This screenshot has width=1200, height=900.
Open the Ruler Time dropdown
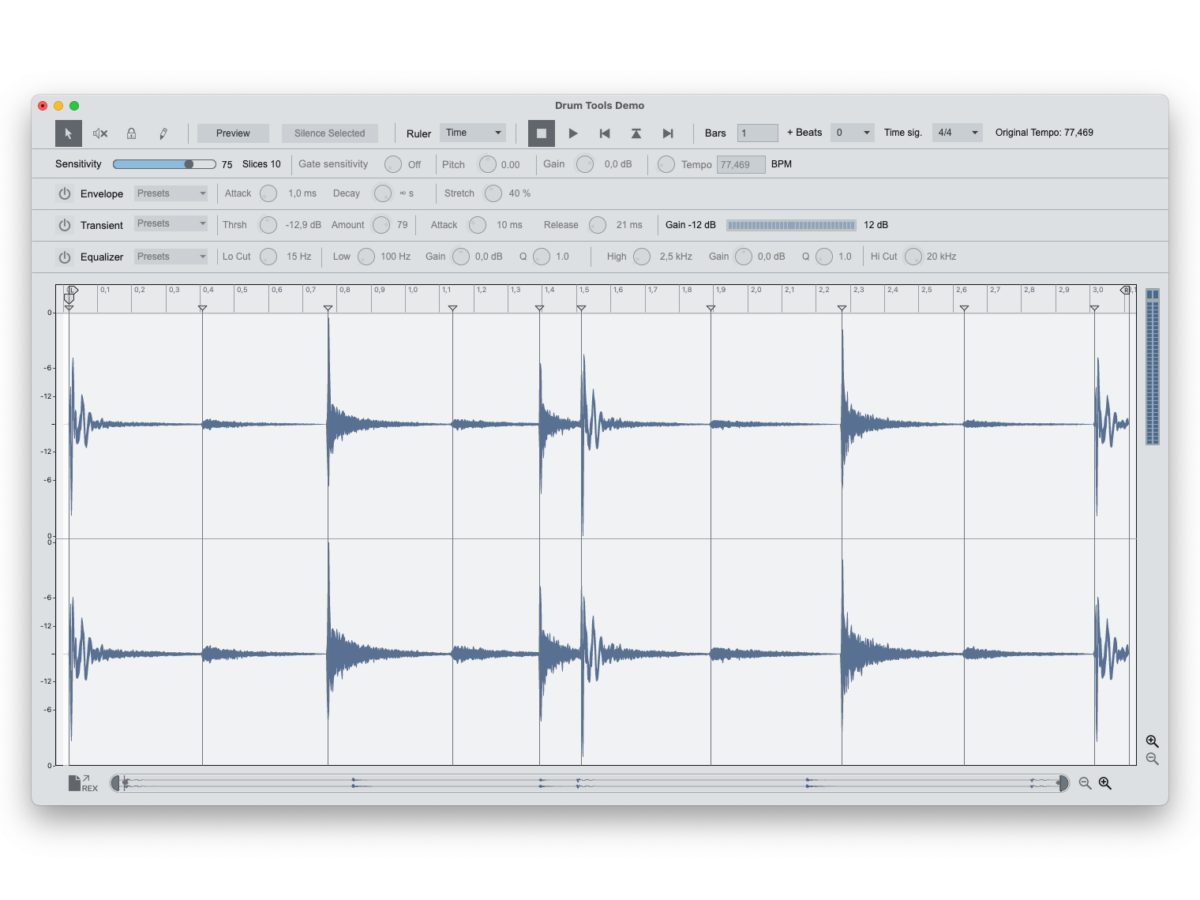tap(473, 133)
